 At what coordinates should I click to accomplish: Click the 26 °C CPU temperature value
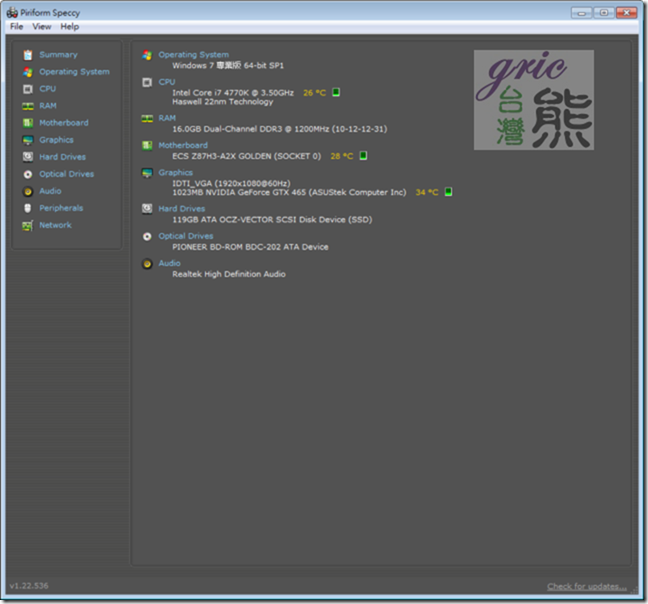click(314, 93)
